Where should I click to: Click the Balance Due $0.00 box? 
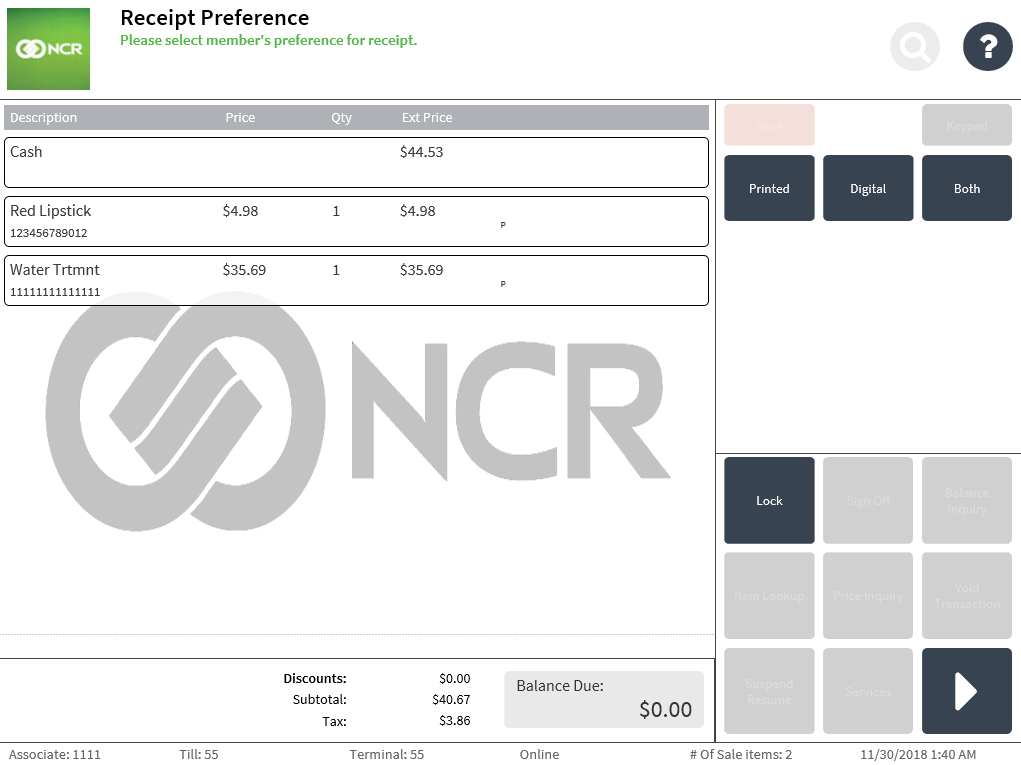pos(604,699)
